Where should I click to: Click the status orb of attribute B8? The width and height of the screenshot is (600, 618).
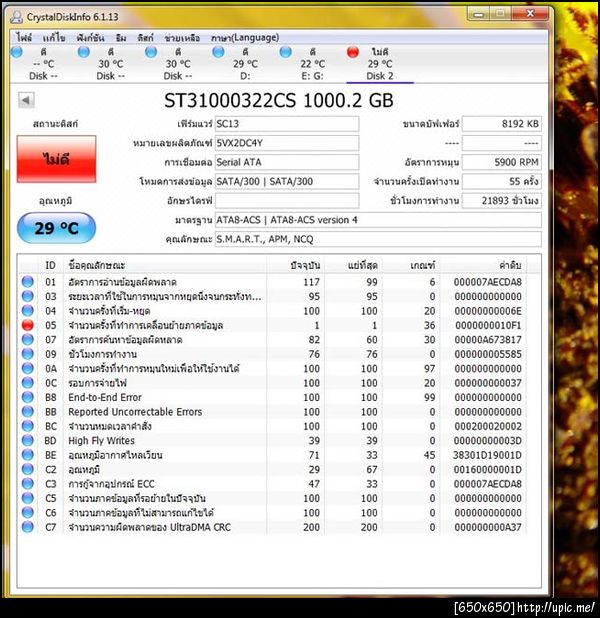(28, 397)
